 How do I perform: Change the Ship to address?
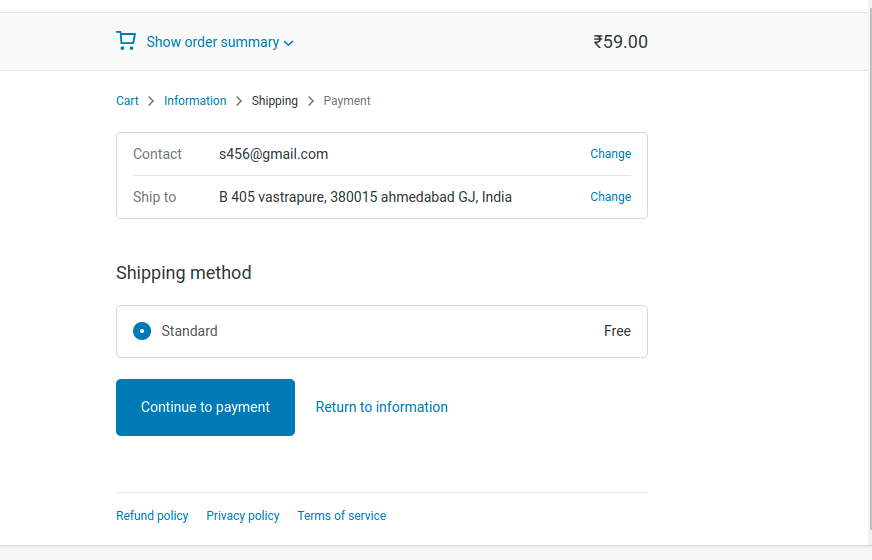610,197
